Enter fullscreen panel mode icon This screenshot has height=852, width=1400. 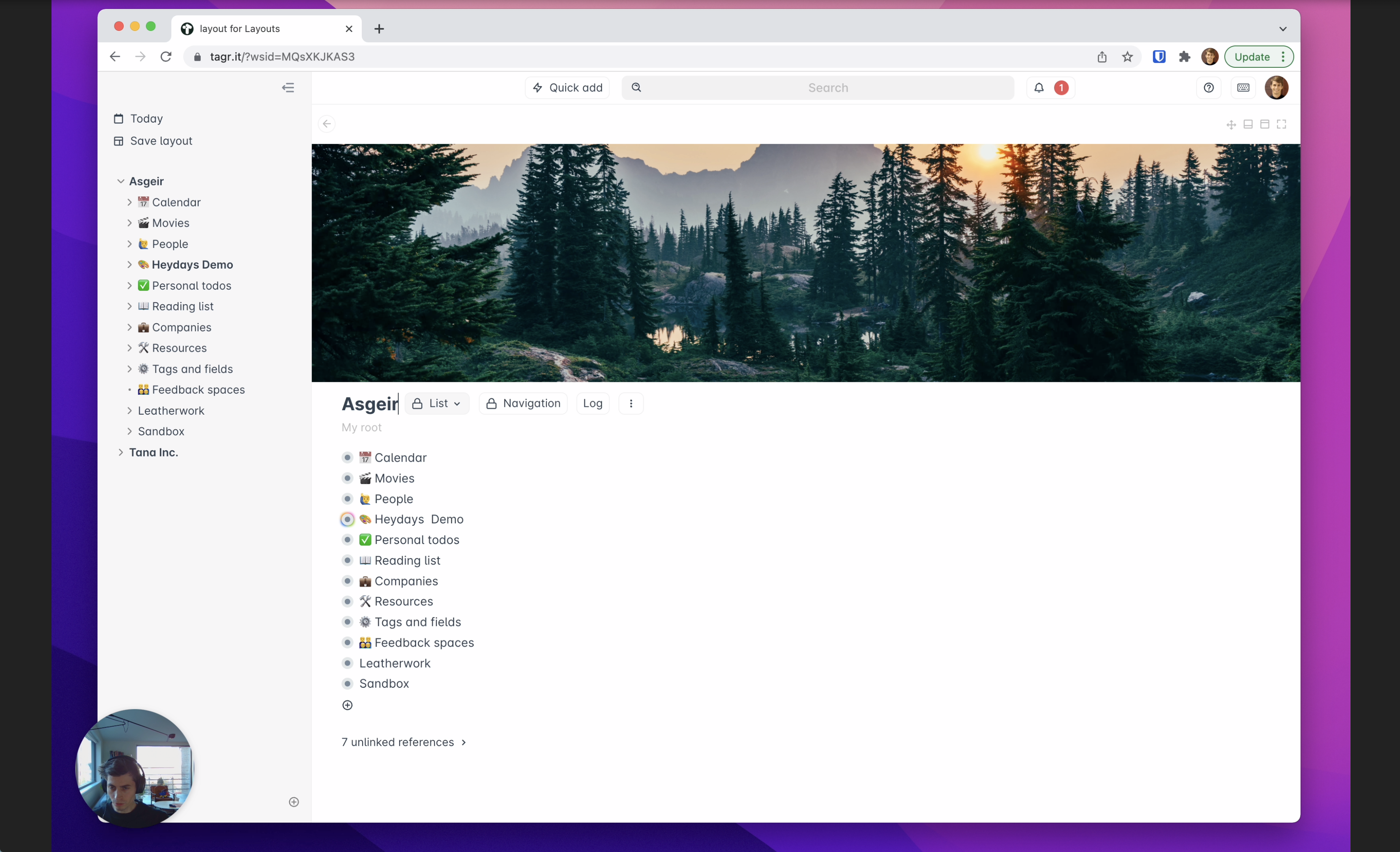point(1281,124)
